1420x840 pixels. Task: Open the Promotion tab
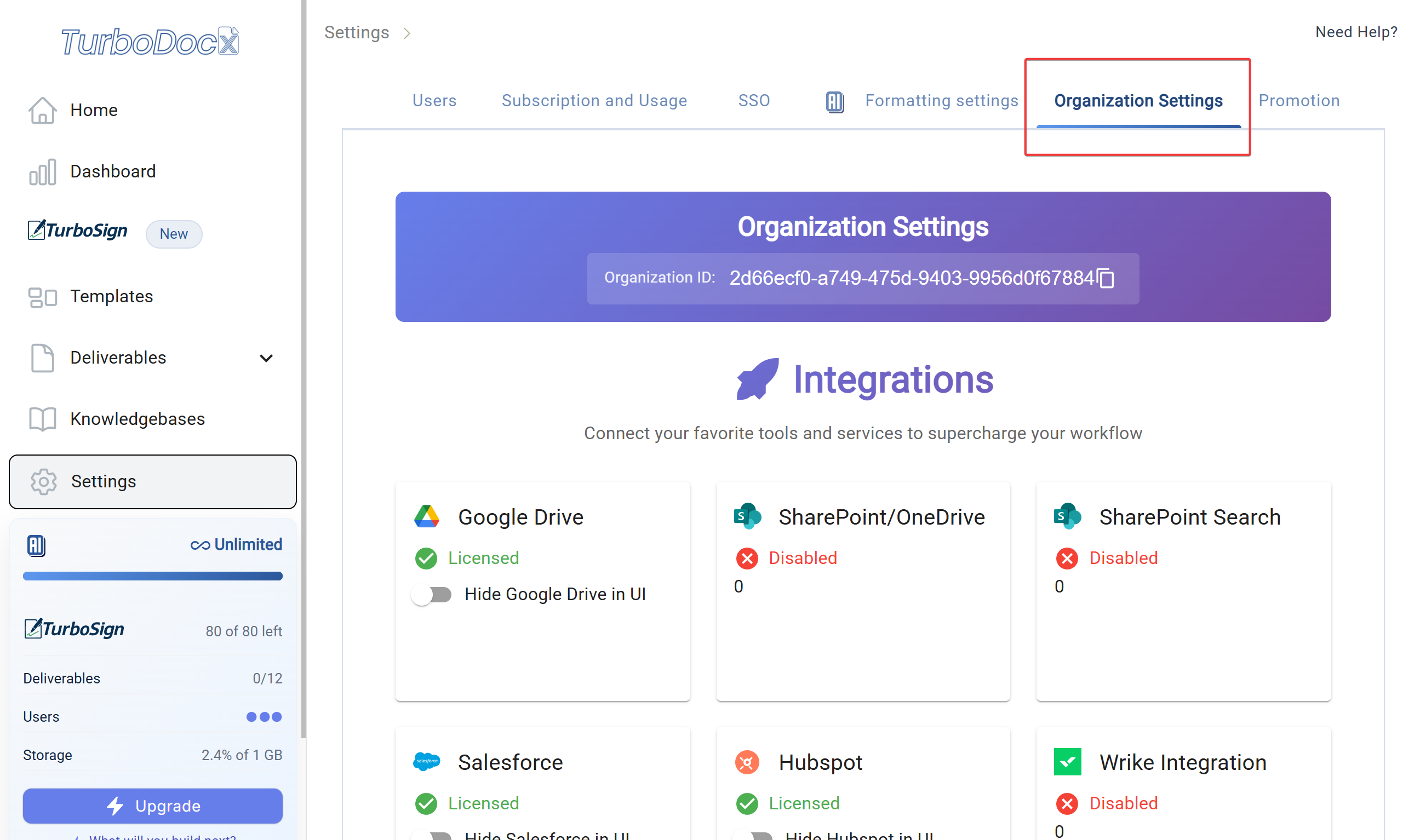point(1298,101)
